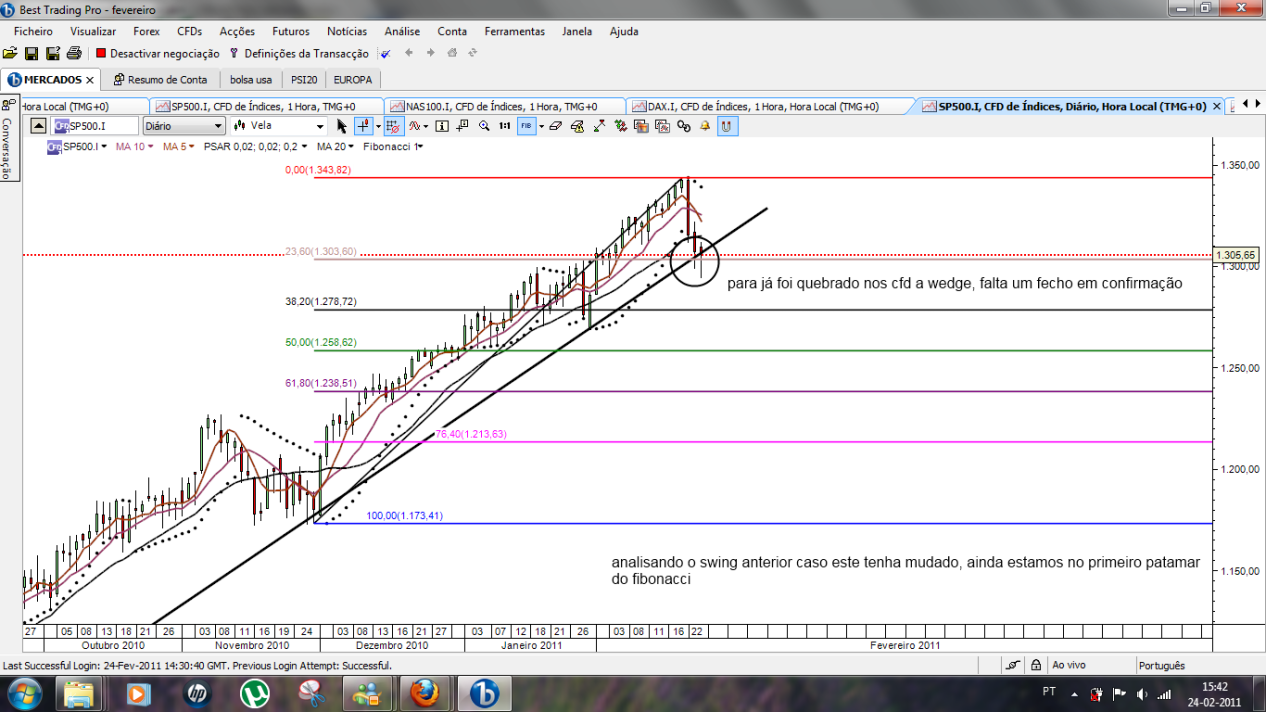Open the Diário timeframe dropdown
Screen dimensions: 1266x712
[184, 126]
